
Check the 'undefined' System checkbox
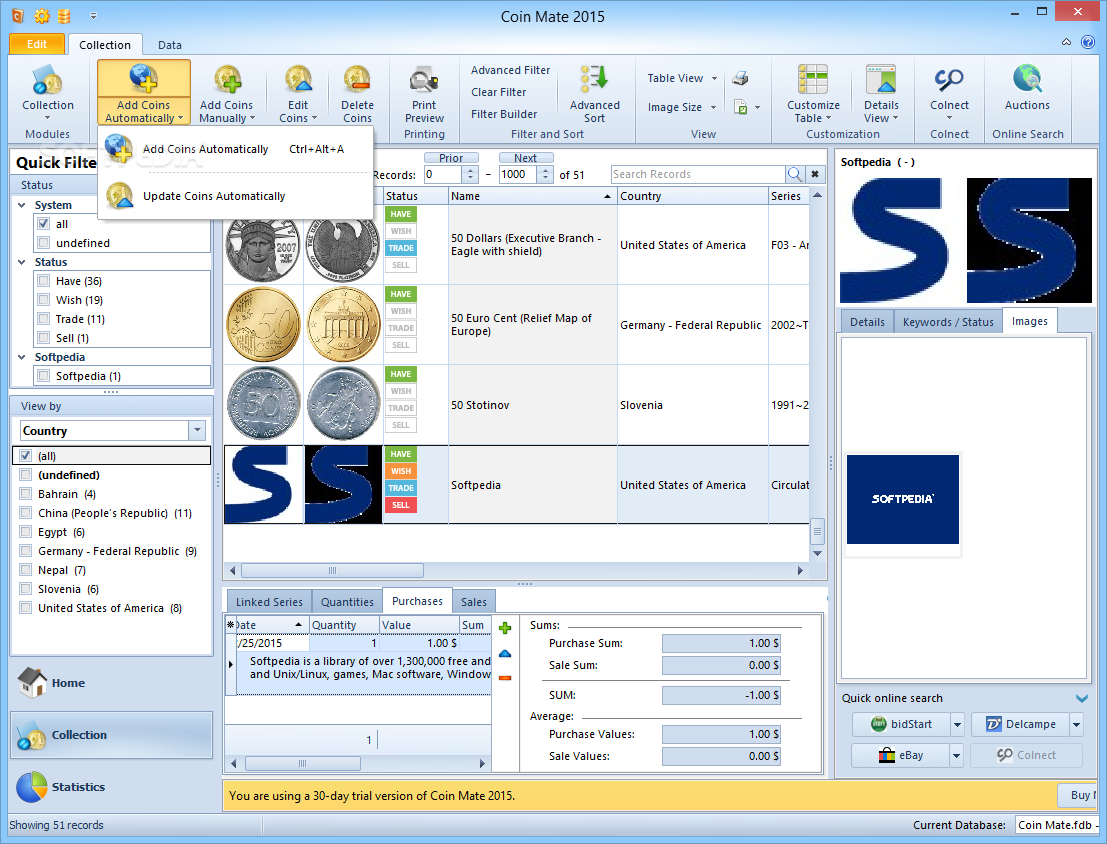pos(44,243)
